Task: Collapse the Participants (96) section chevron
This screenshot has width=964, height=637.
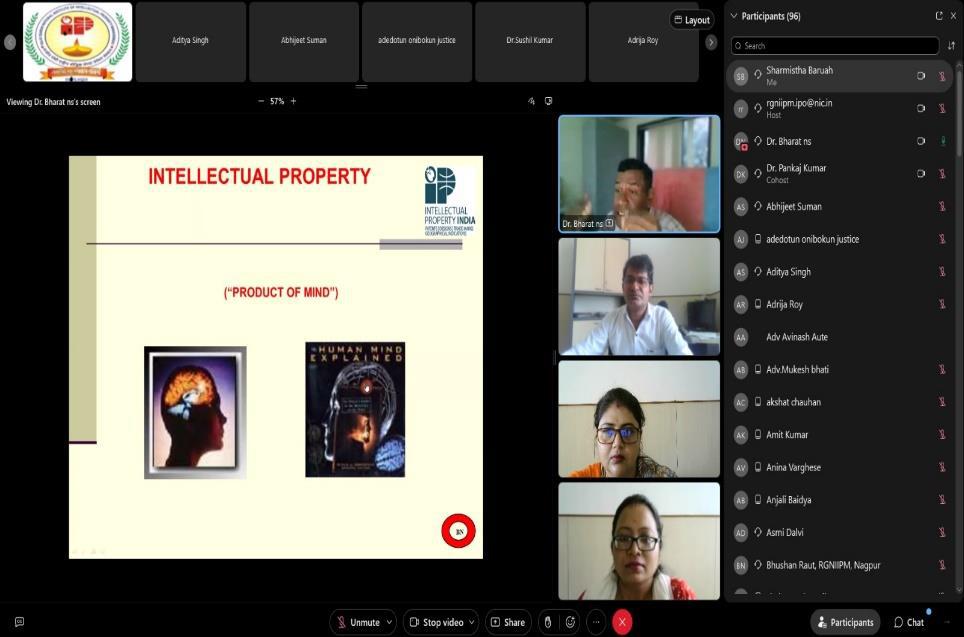Action: pyautogui.click(x=734, y=16)
